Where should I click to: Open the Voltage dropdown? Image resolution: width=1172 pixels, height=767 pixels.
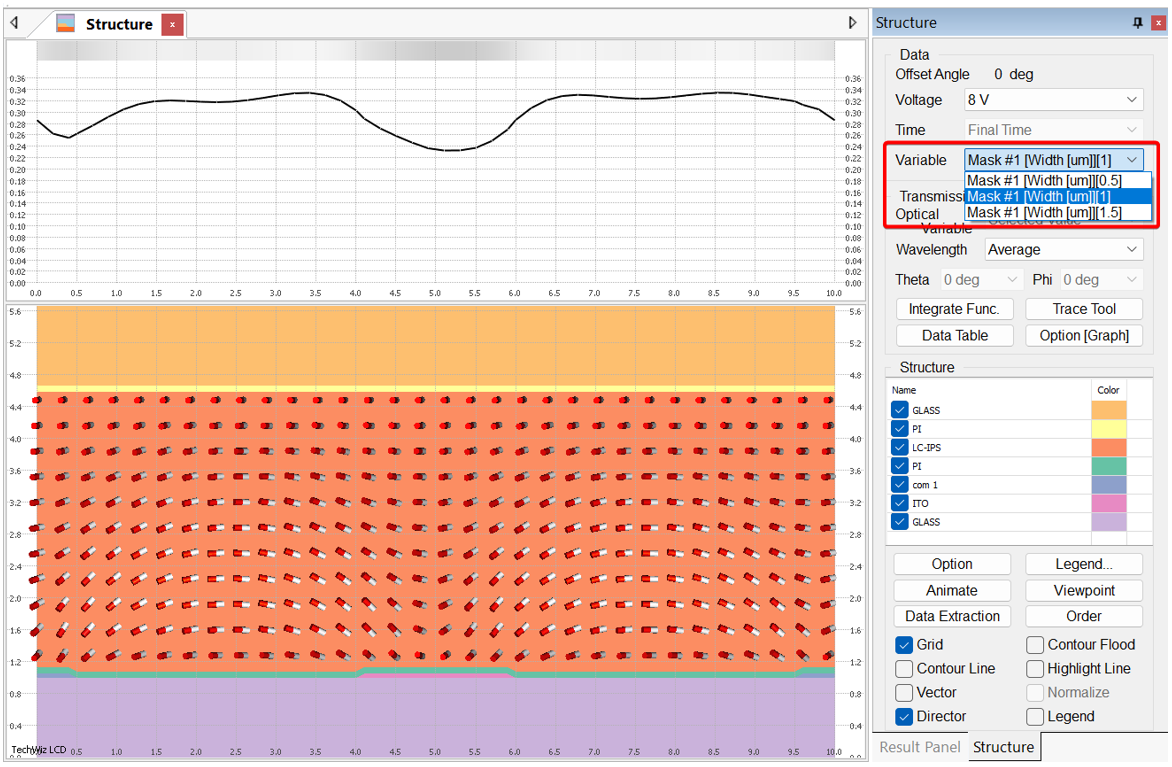pos(1053,100)
